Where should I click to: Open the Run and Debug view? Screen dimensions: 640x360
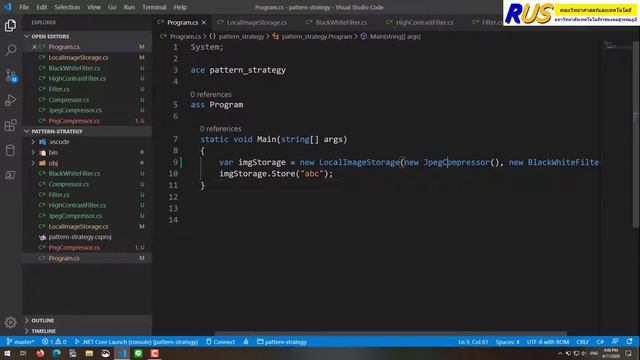(10, 100)
